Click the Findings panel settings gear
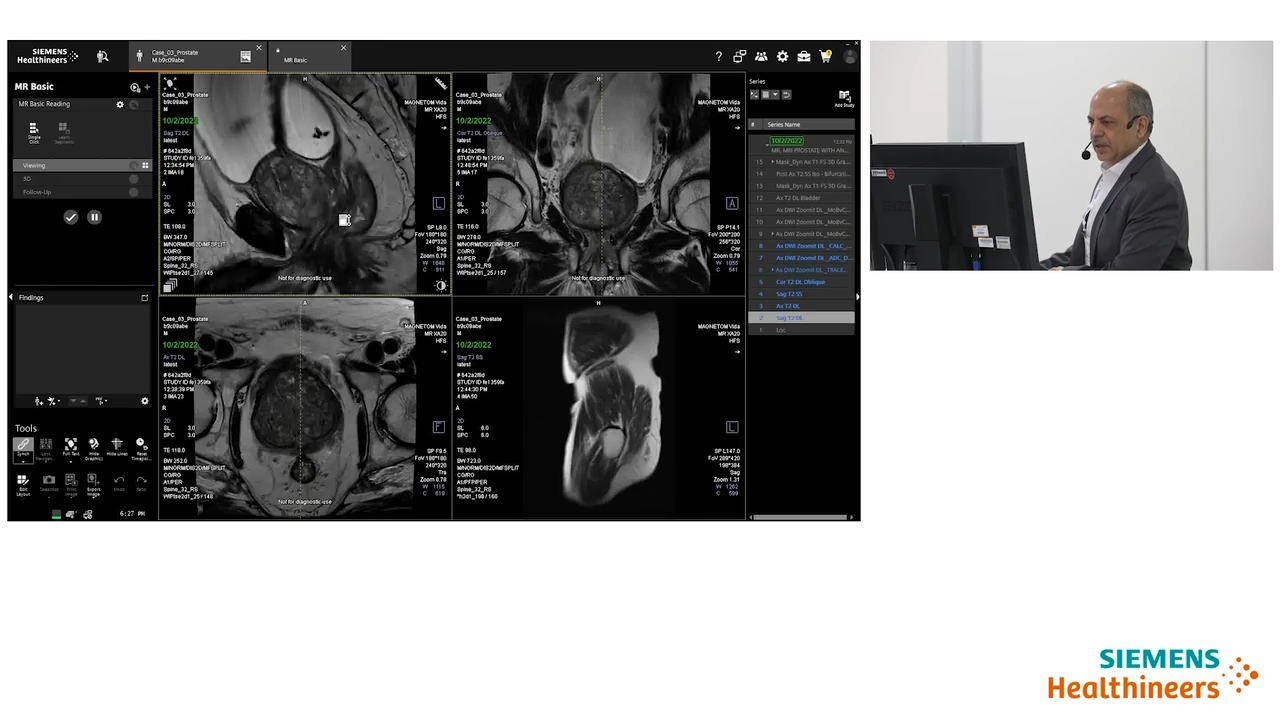Image resolution: width=1280 pixels, height=720 pixels. pos(144,401)
